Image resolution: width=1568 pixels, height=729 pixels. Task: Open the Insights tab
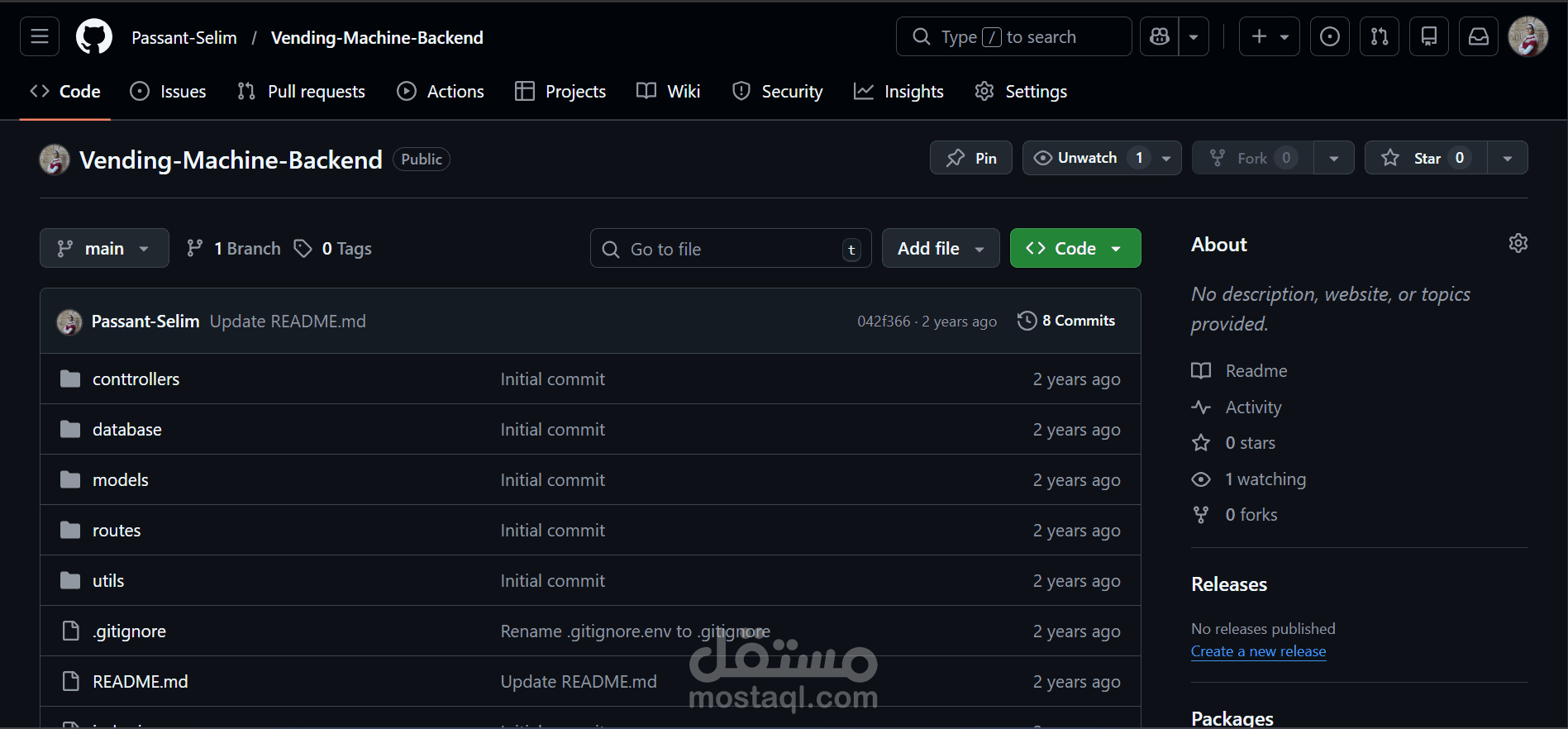898,92
